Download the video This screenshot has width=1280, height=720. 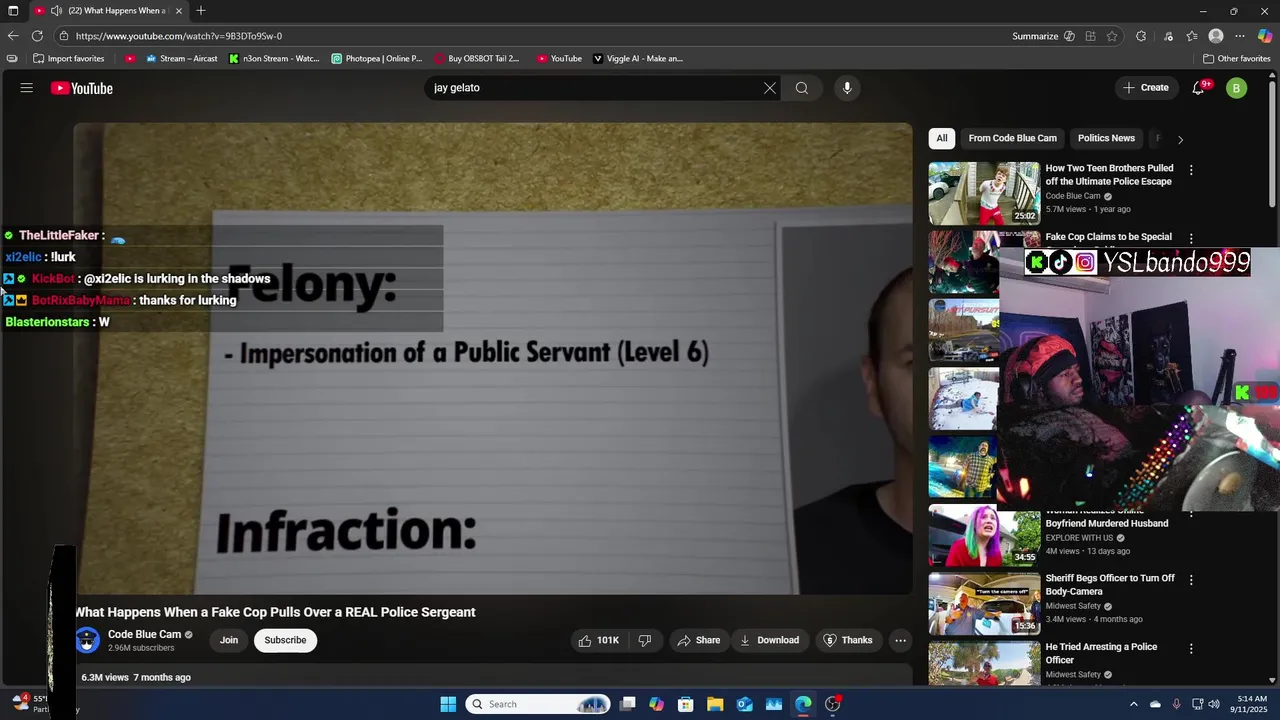click(x=768, y=640)
